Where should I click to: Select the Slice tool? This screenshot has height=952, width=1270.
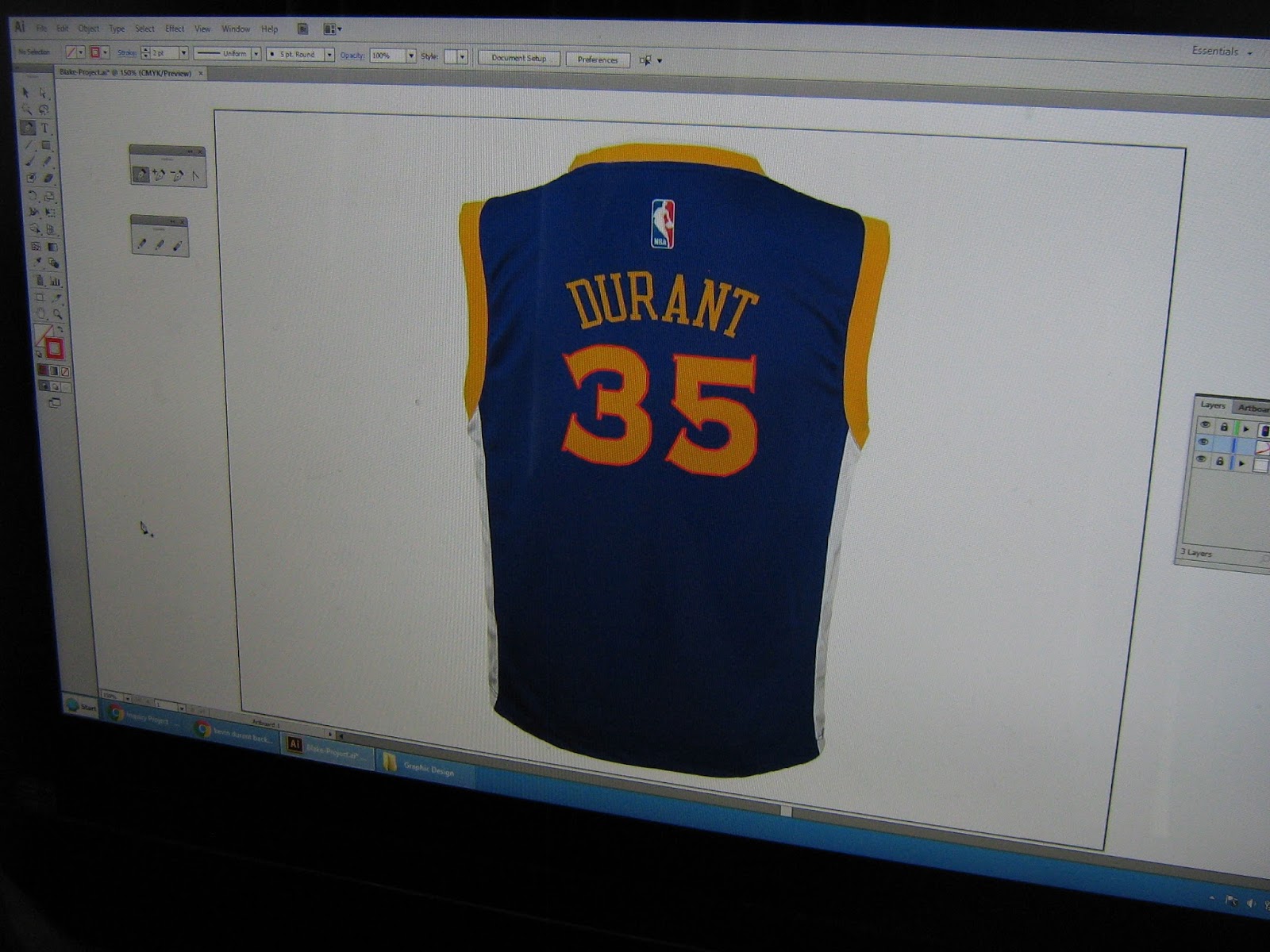[56, 297]
